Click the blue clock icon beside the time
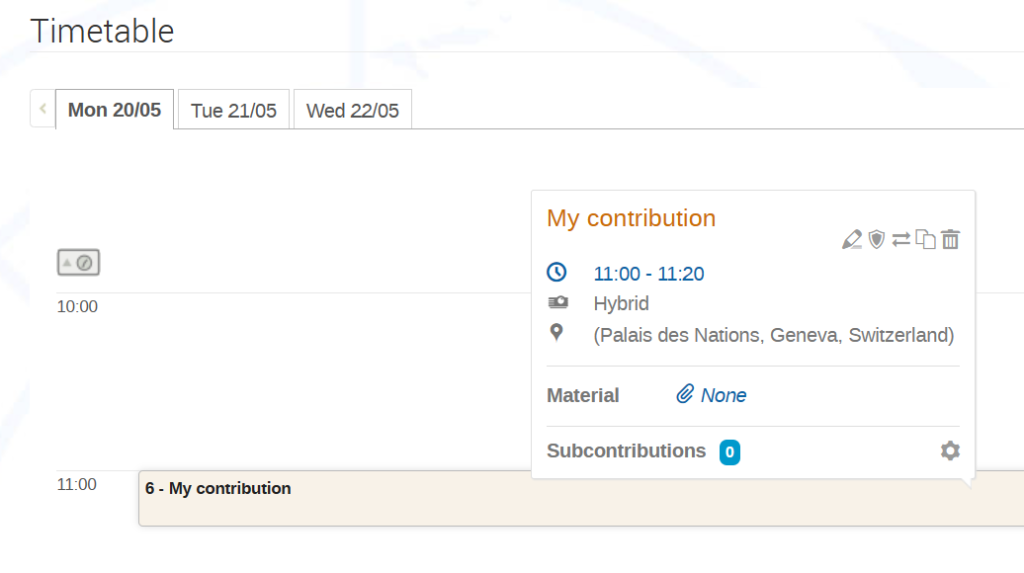1024x573 pixels. tap(556, 272)
